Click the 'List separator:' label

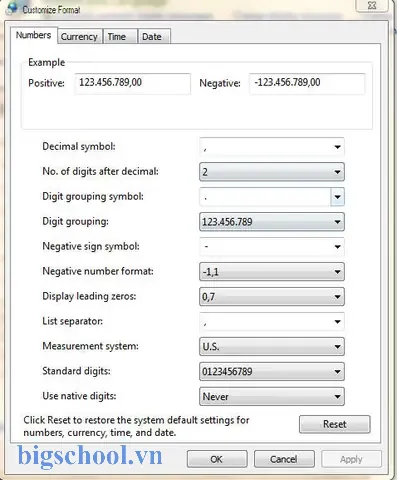pos(73,321)
